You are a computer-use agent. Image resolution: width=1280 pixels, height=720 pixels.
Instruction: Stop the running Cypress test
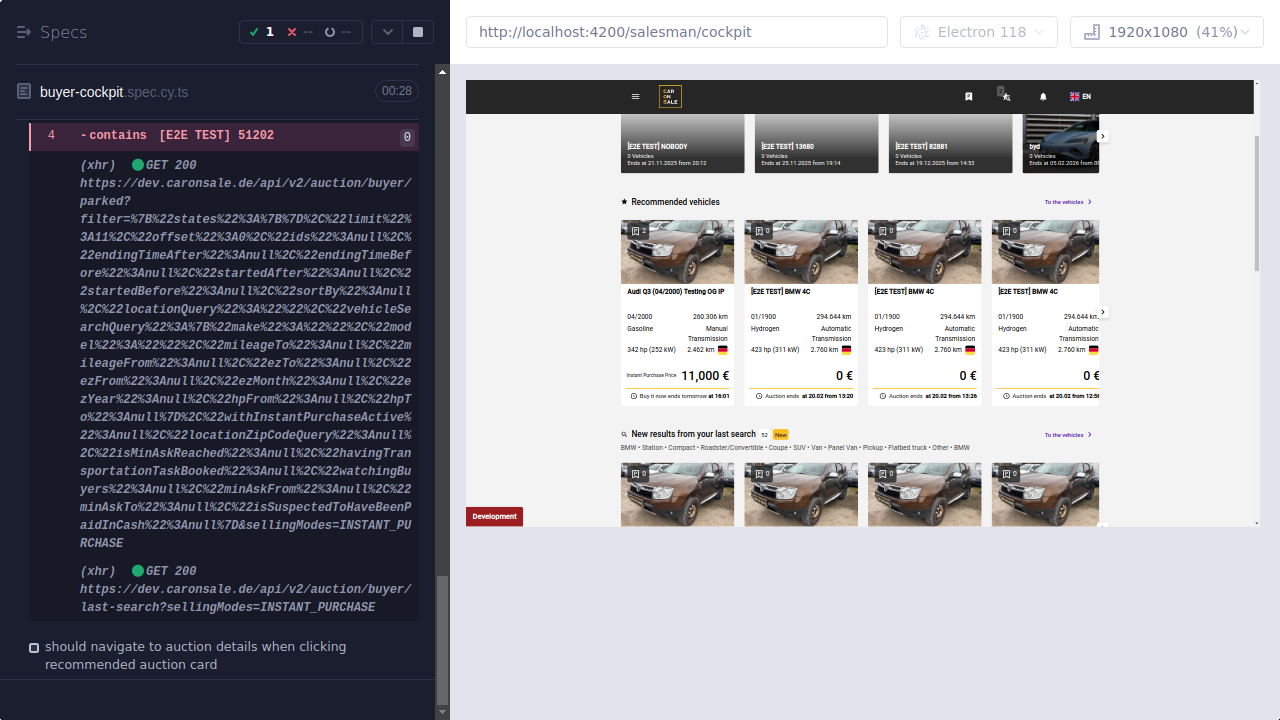coord(417,31)
